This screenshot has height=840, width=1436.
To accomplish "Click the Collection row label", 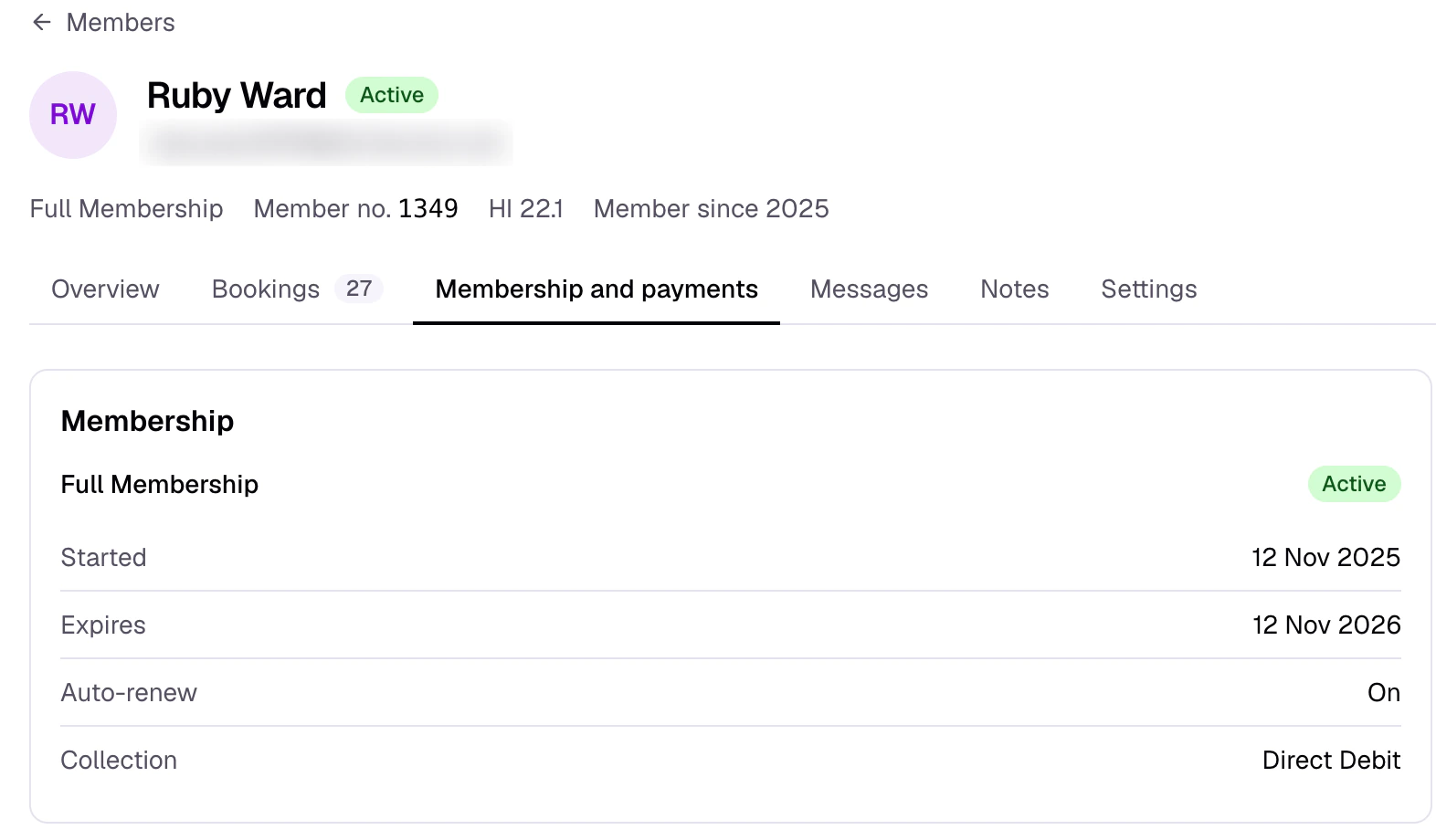I will (119, 761).
